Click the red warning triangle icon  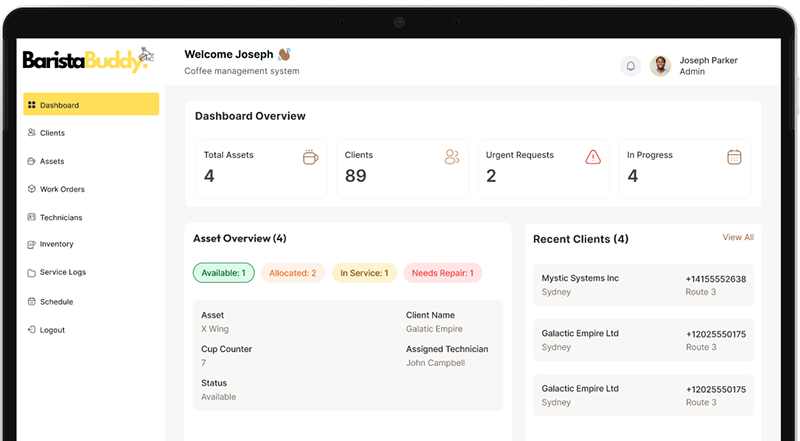click(593, 157)
